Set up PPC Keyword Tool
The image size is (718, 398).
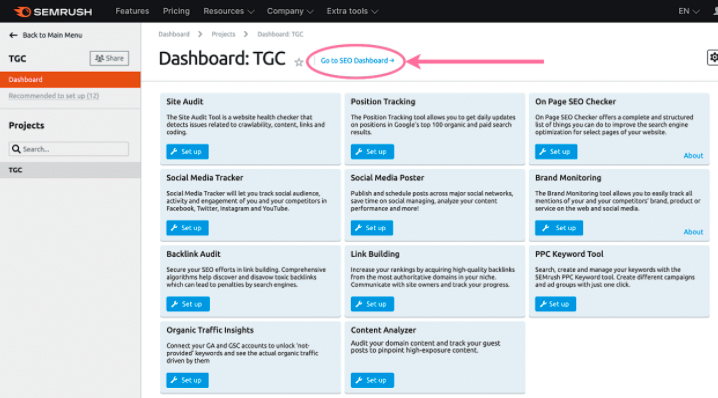pyautogui.click(x=555, y=304)
